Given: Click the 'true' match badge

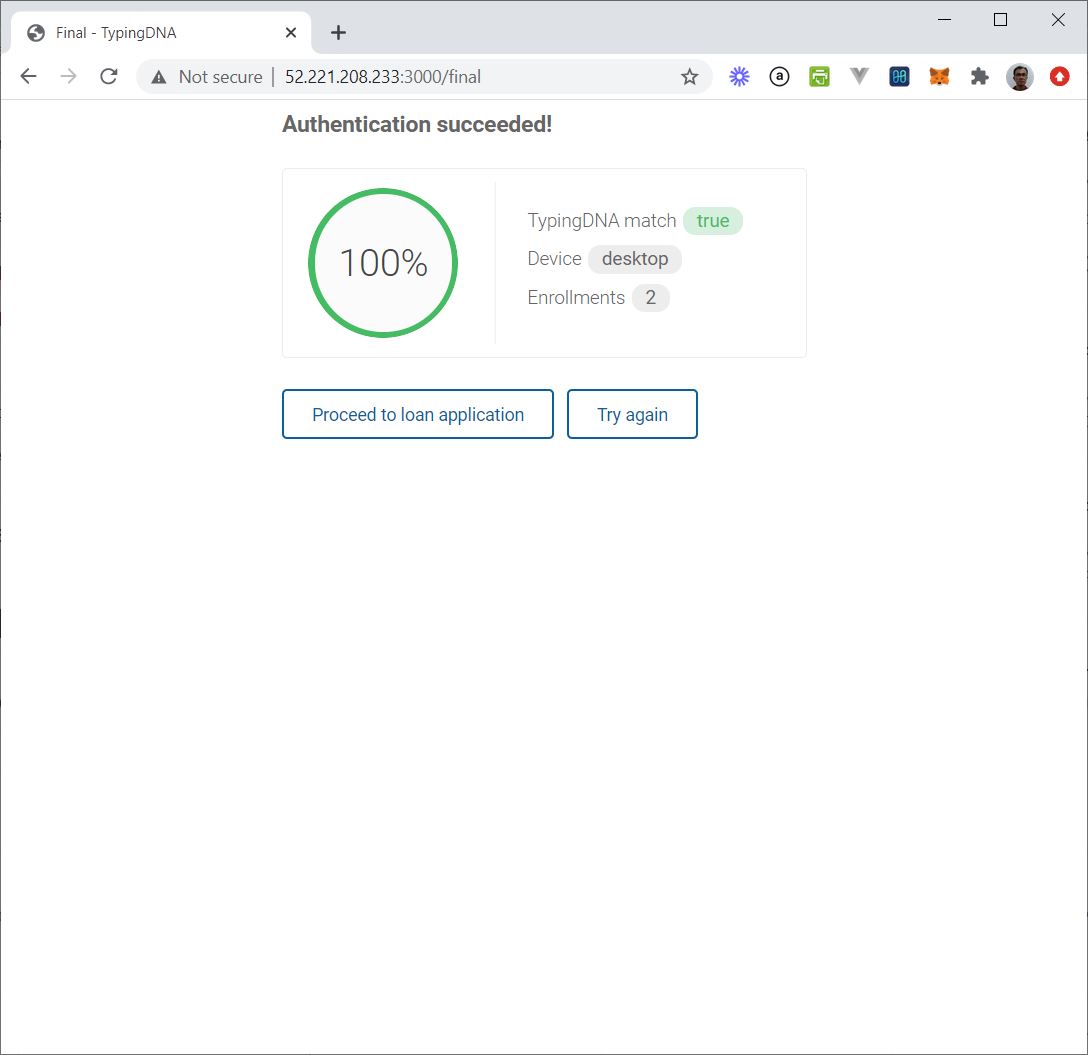Looking at the screenshot, I should click(713, 221).
